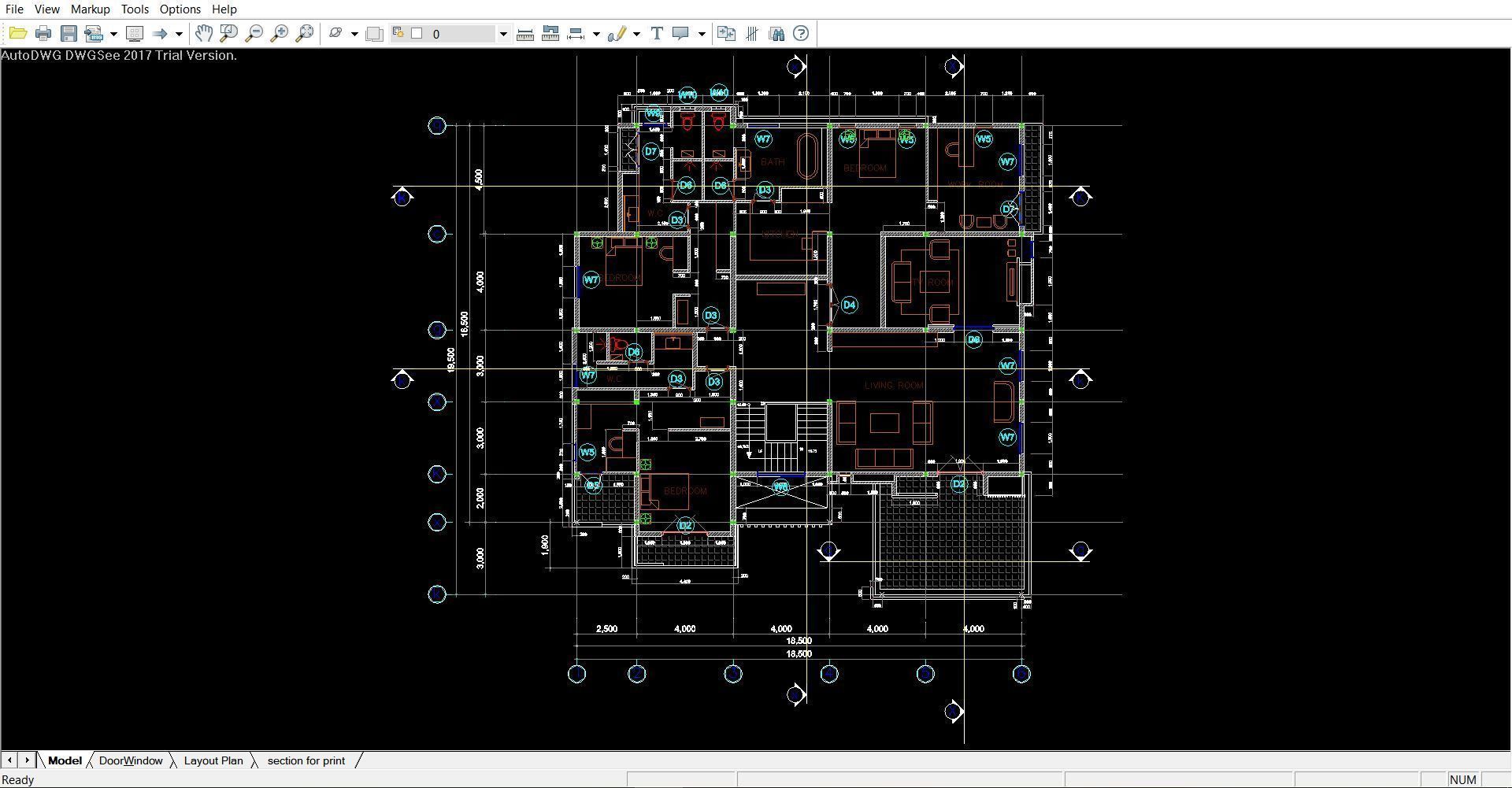Open the Tools menu
1512x788 pixels.
click(135, 9)
